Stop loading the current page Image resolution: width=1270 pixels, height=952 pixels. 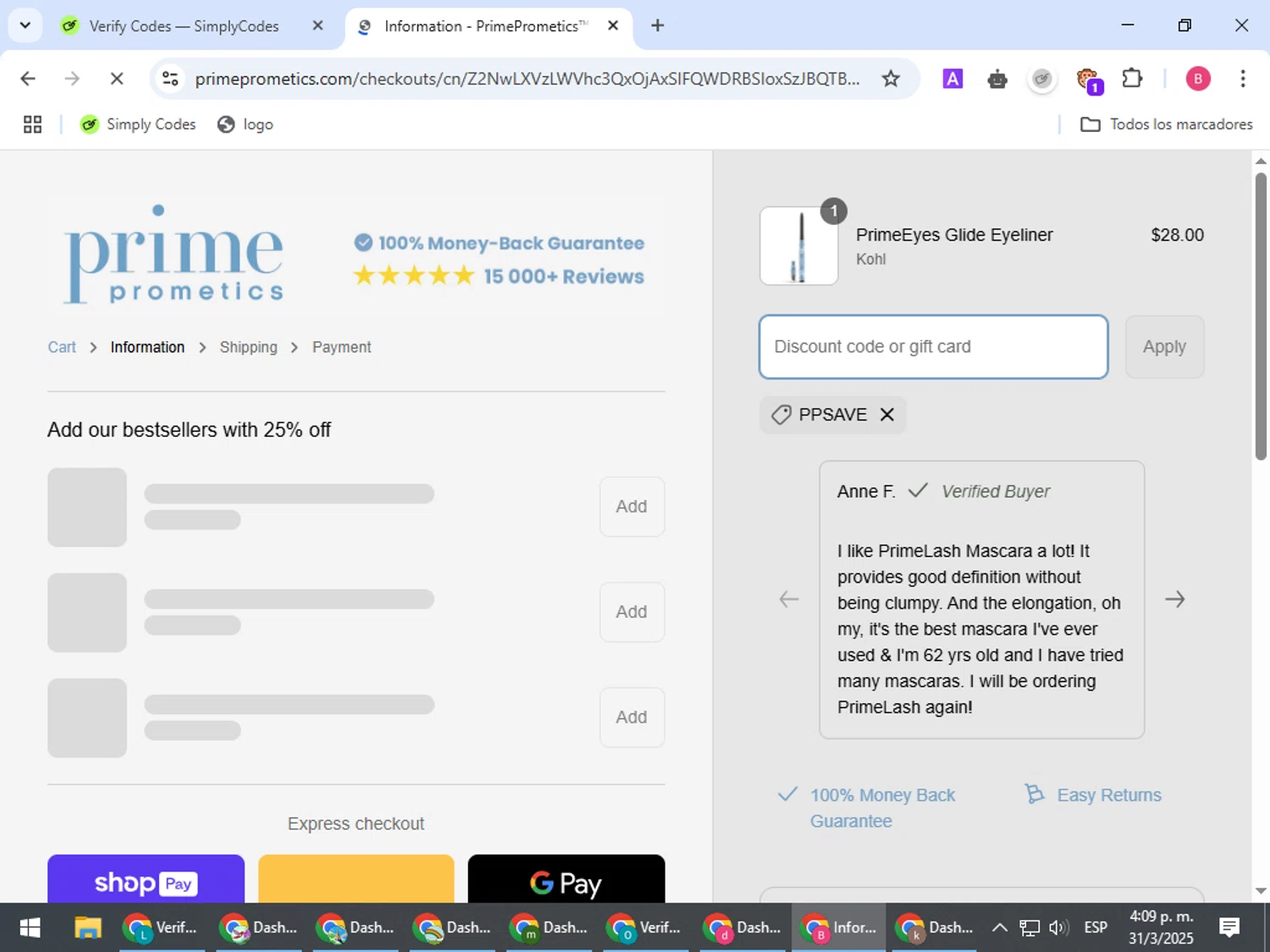click(x=117, y=79)
